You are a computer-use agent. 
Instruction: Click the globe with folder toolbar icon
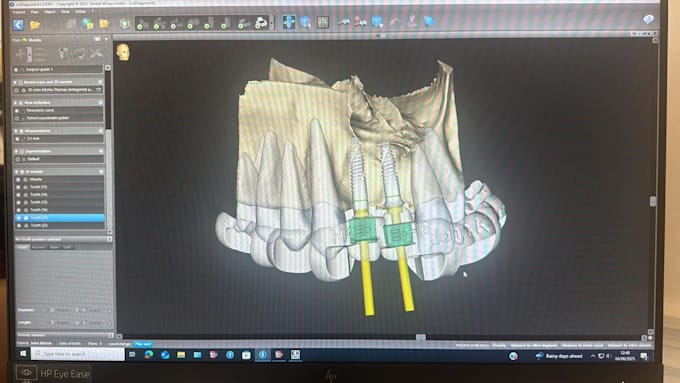coord(88,24)
